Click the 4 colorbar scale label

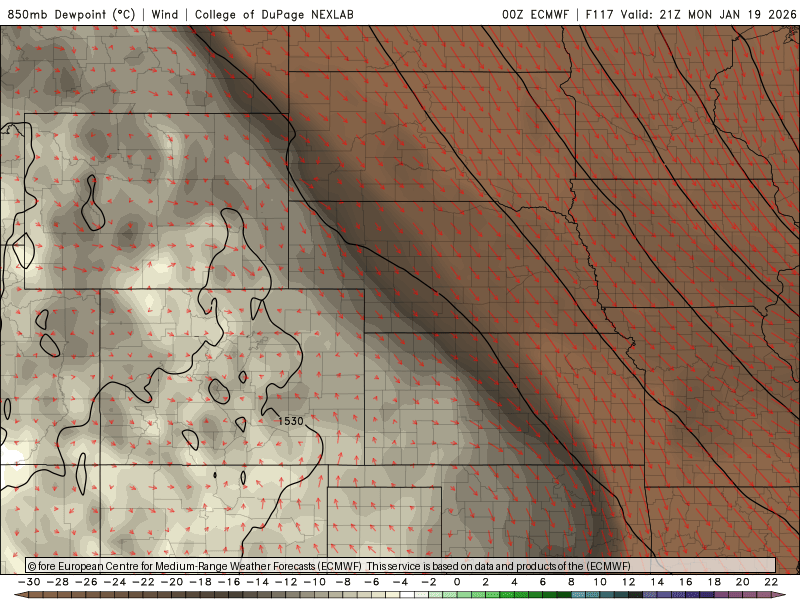tap(514, 582)
